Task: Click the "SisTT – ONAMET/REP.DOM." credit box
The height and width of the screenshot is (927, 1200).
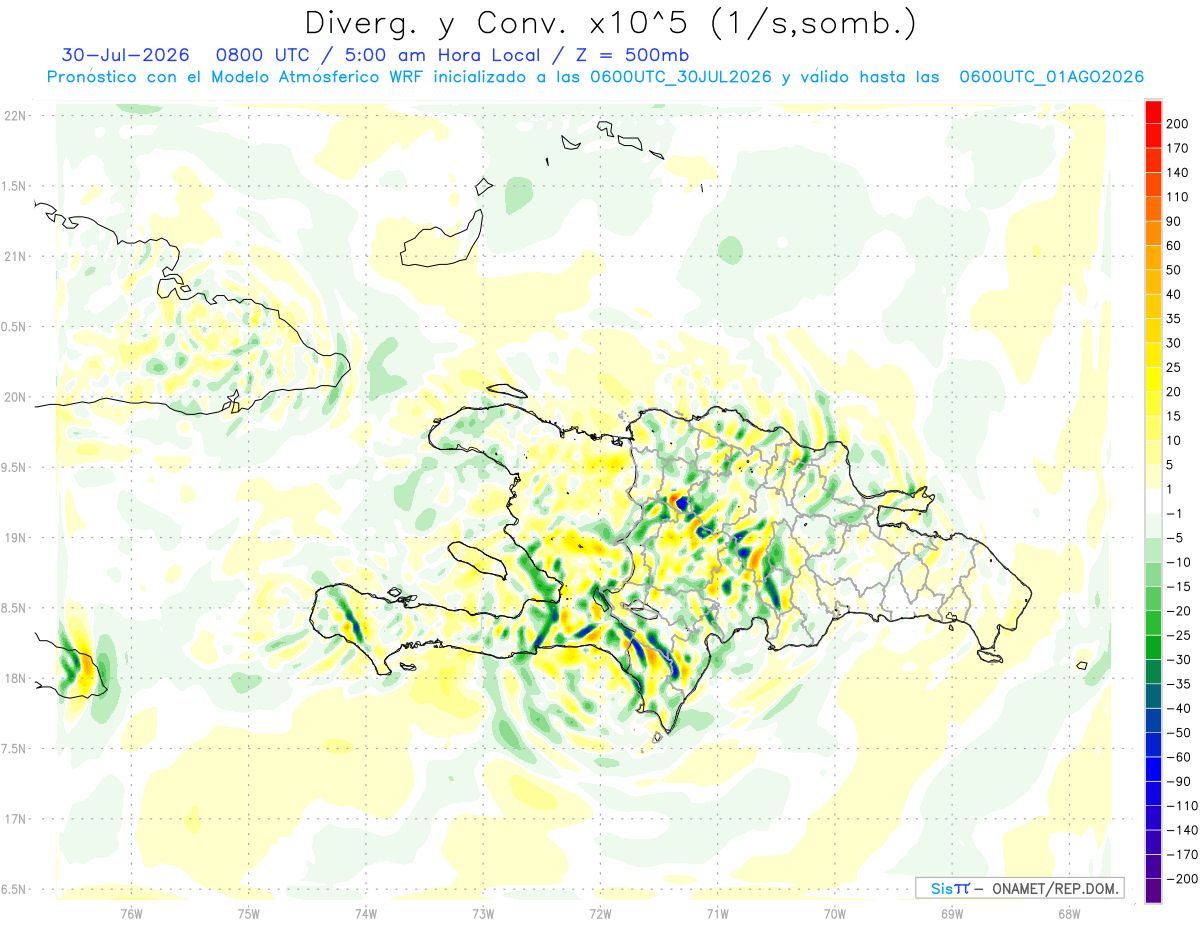Action: [x=1019, y=888]
